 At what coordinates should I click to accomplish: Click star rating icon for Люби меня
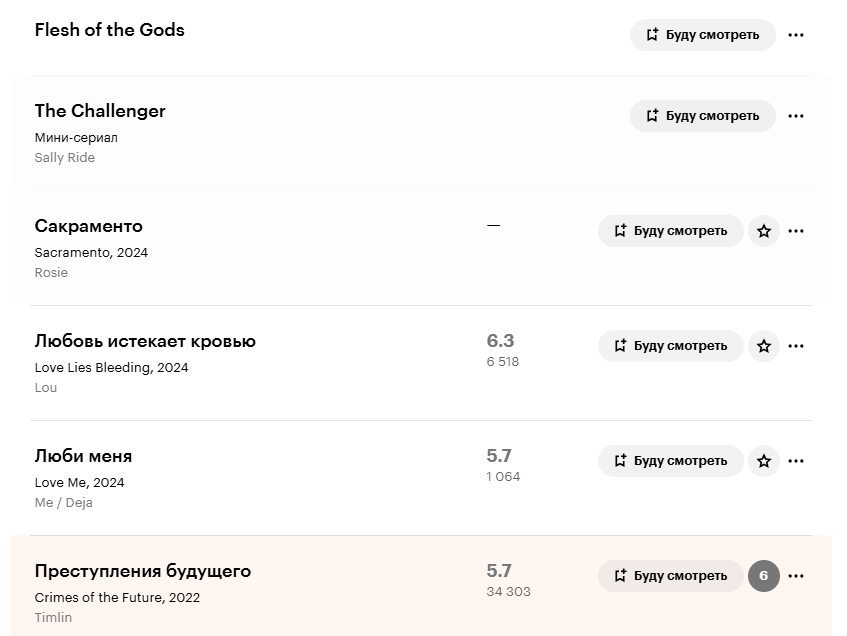point(763,461)
